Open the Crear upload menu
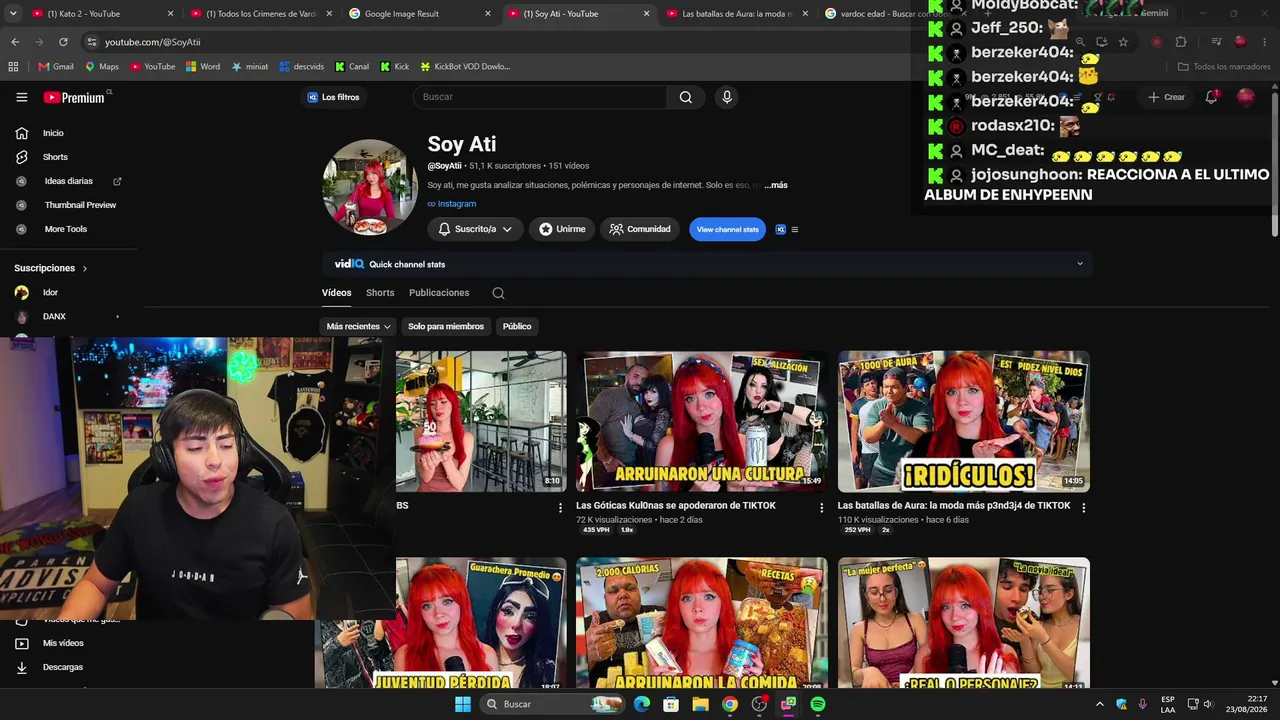 point(1166,97)
